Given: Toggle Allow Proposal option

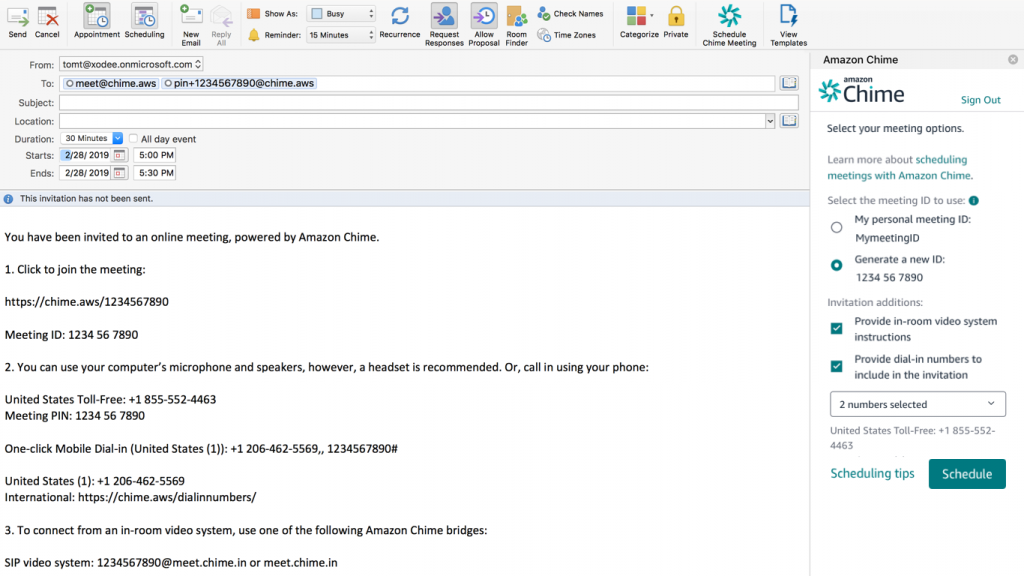Looking at the screenshot, I should (x=484, y=25).
